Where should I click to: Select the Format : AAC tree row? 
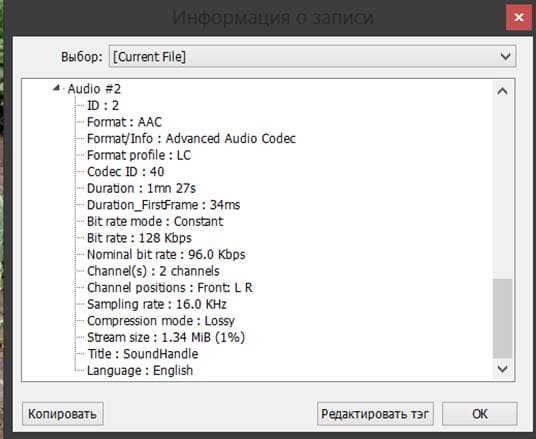[124, 122]
